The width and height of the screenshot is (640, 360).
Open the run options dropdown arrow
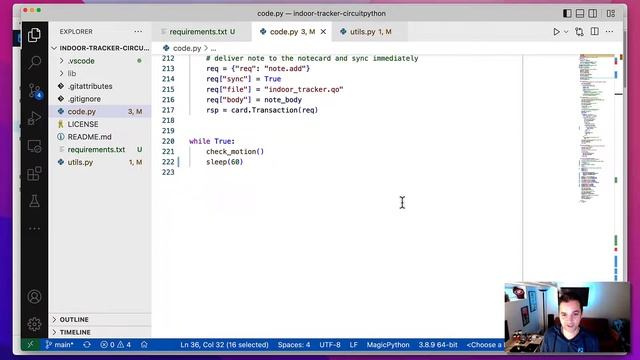(x=566, y=32)
